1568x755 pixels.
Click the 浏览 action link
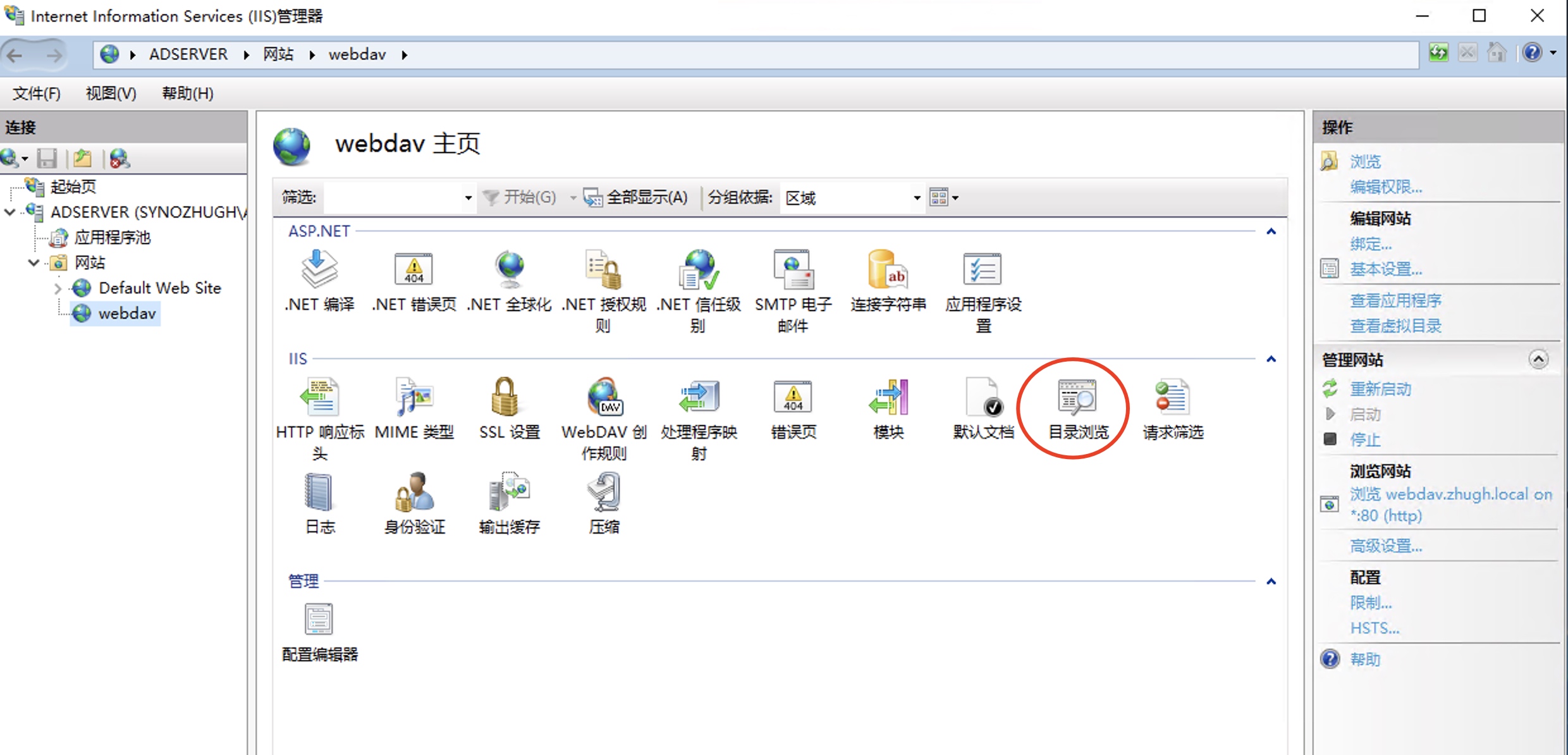coord(1365,161)
